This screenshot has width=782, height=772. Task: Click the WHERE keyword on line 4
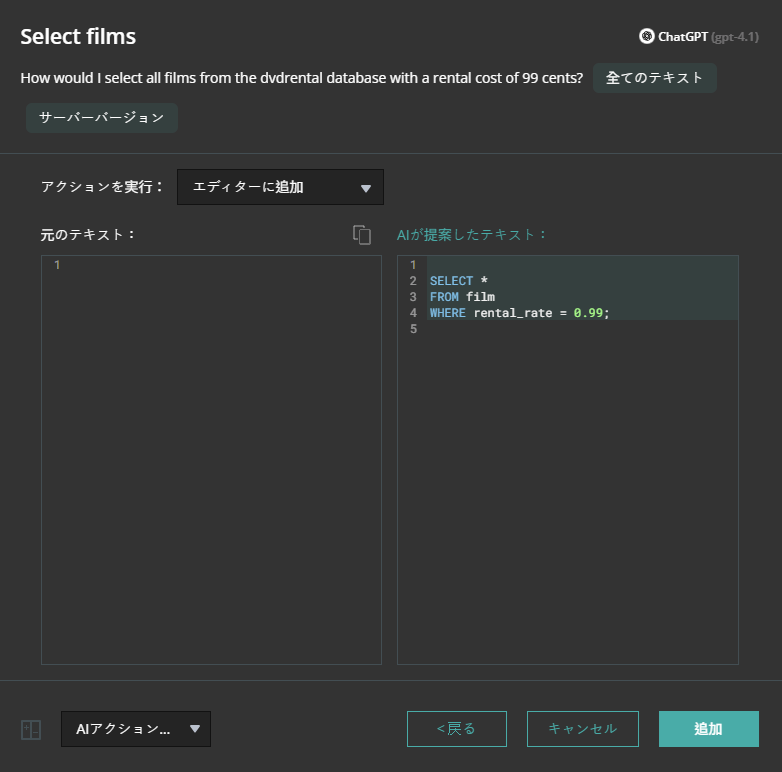coord(448,313)
